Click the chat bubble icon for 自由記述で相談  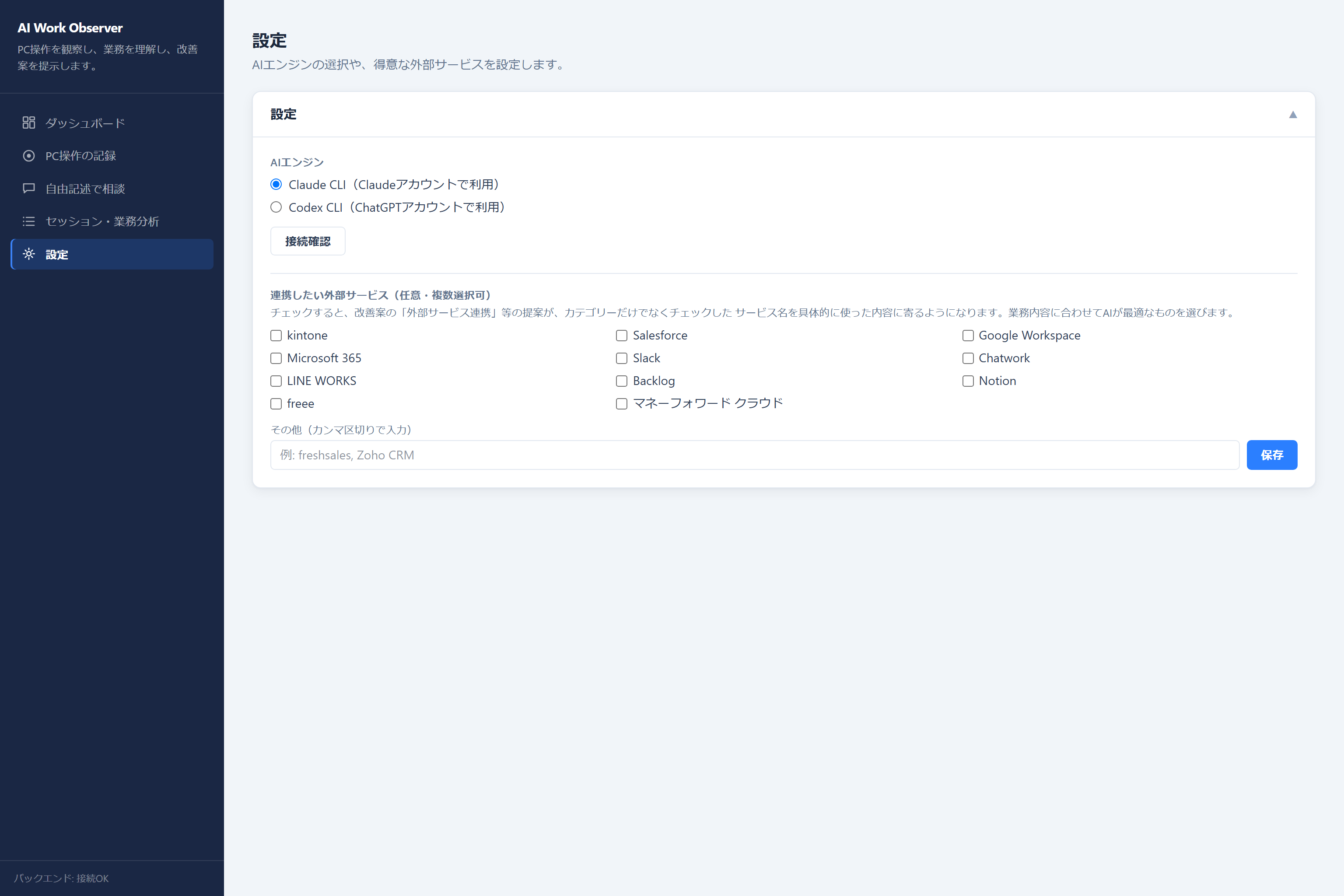(28, 189)
